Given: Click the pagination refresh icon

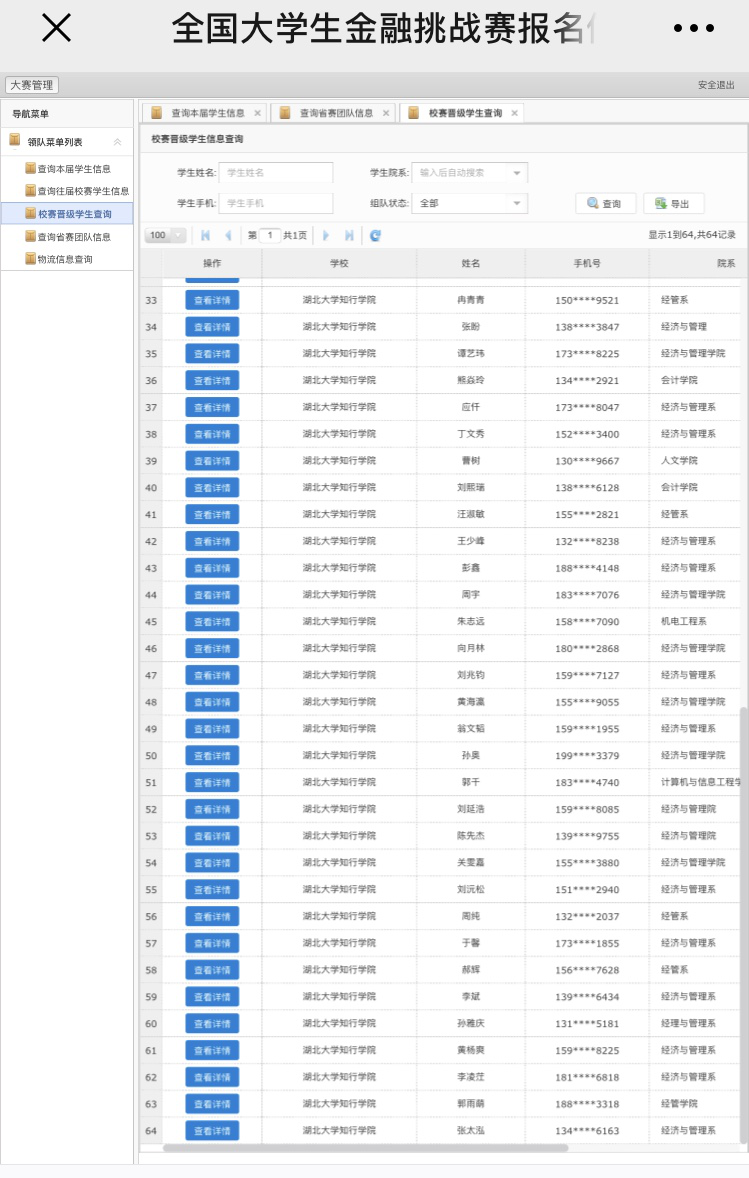Looking at the screenshot, I should (x=375, y=236).
